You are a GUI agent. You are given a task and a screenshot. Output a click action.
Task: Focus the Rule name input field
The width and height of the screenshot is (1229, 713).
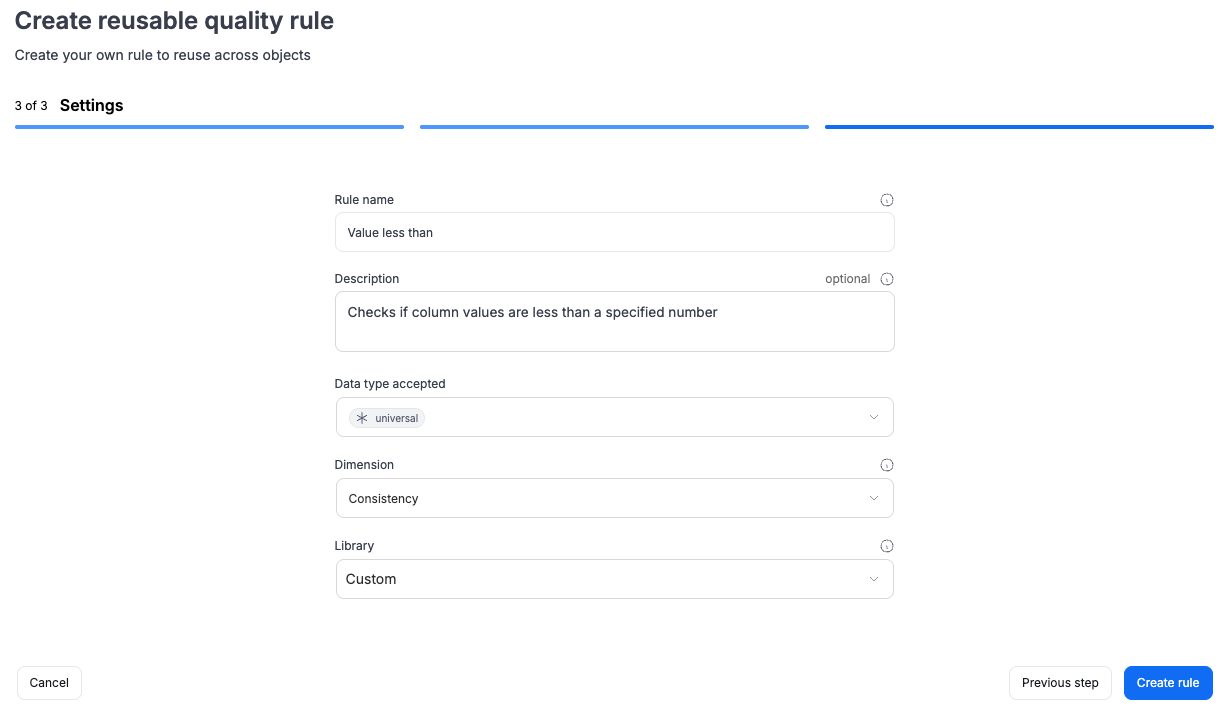614,232
